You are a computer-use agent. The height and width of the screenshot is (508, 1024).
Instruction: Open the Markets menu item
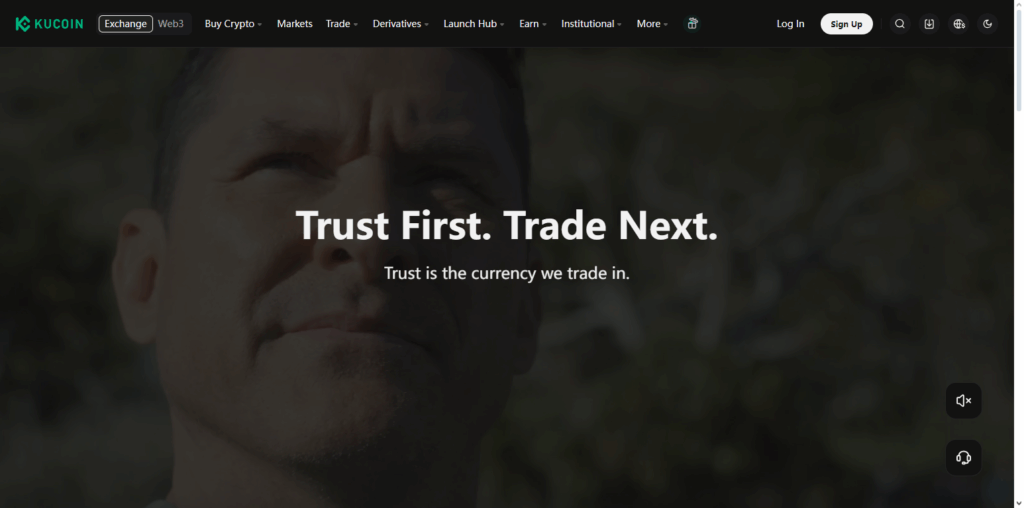[295, 24]
